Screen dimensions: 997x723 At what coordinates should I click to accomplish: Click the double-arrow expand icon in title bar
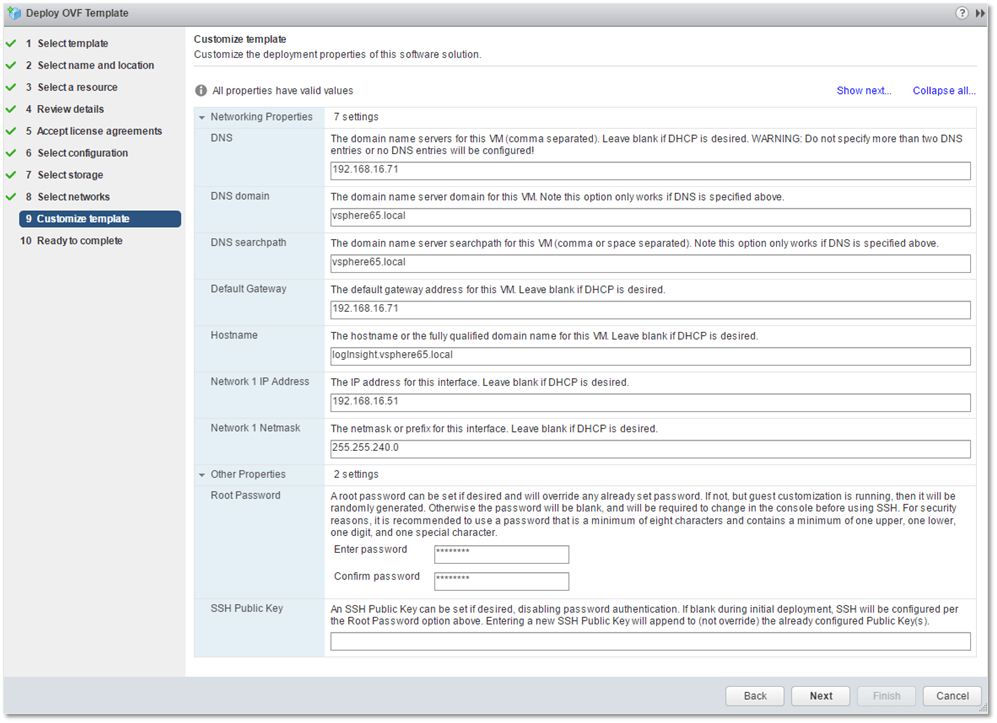980,13
